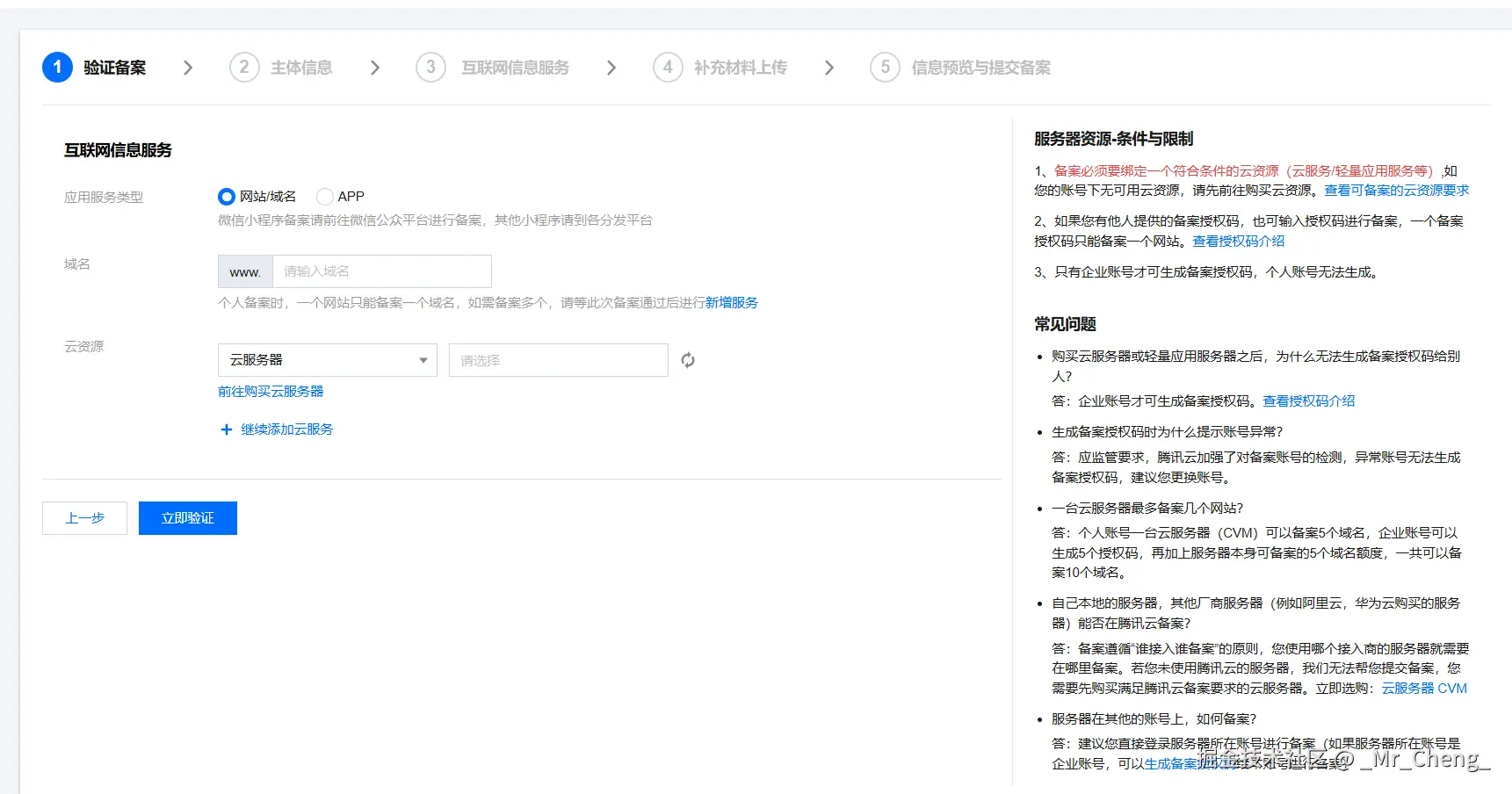The image size is (1512, 794).
Task: Open 查看授权码介绍 link in FAQ answer
Action: (x=1309, y=401)
